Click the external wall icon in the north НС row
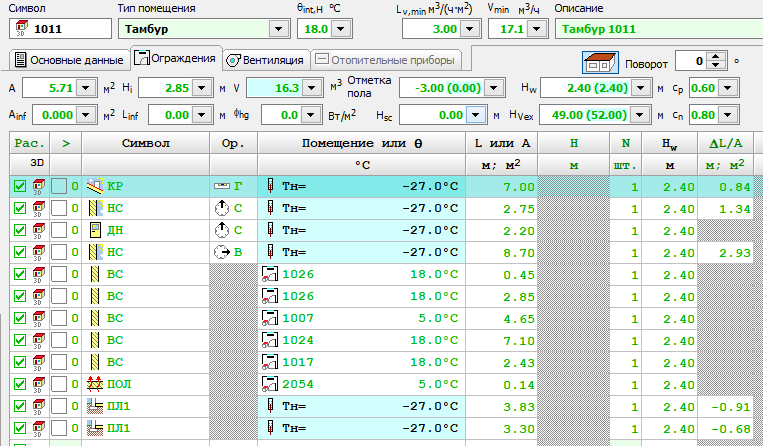This screenshot has height=446, width=763. (95, 208)
